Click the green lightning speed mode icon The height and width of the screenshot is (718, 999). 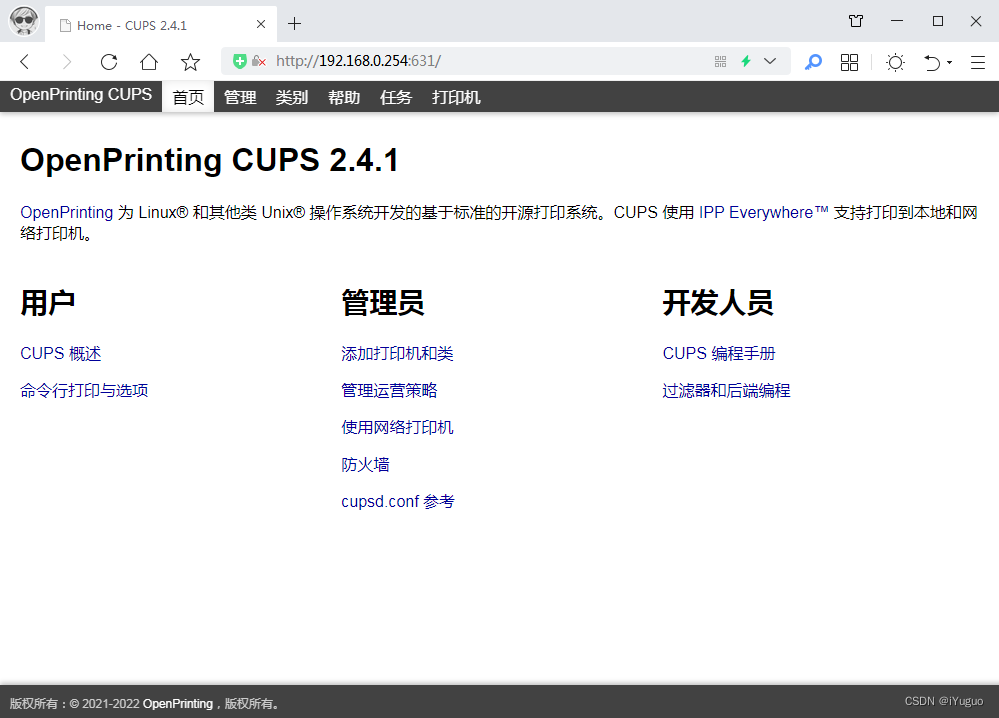(746, 61)
